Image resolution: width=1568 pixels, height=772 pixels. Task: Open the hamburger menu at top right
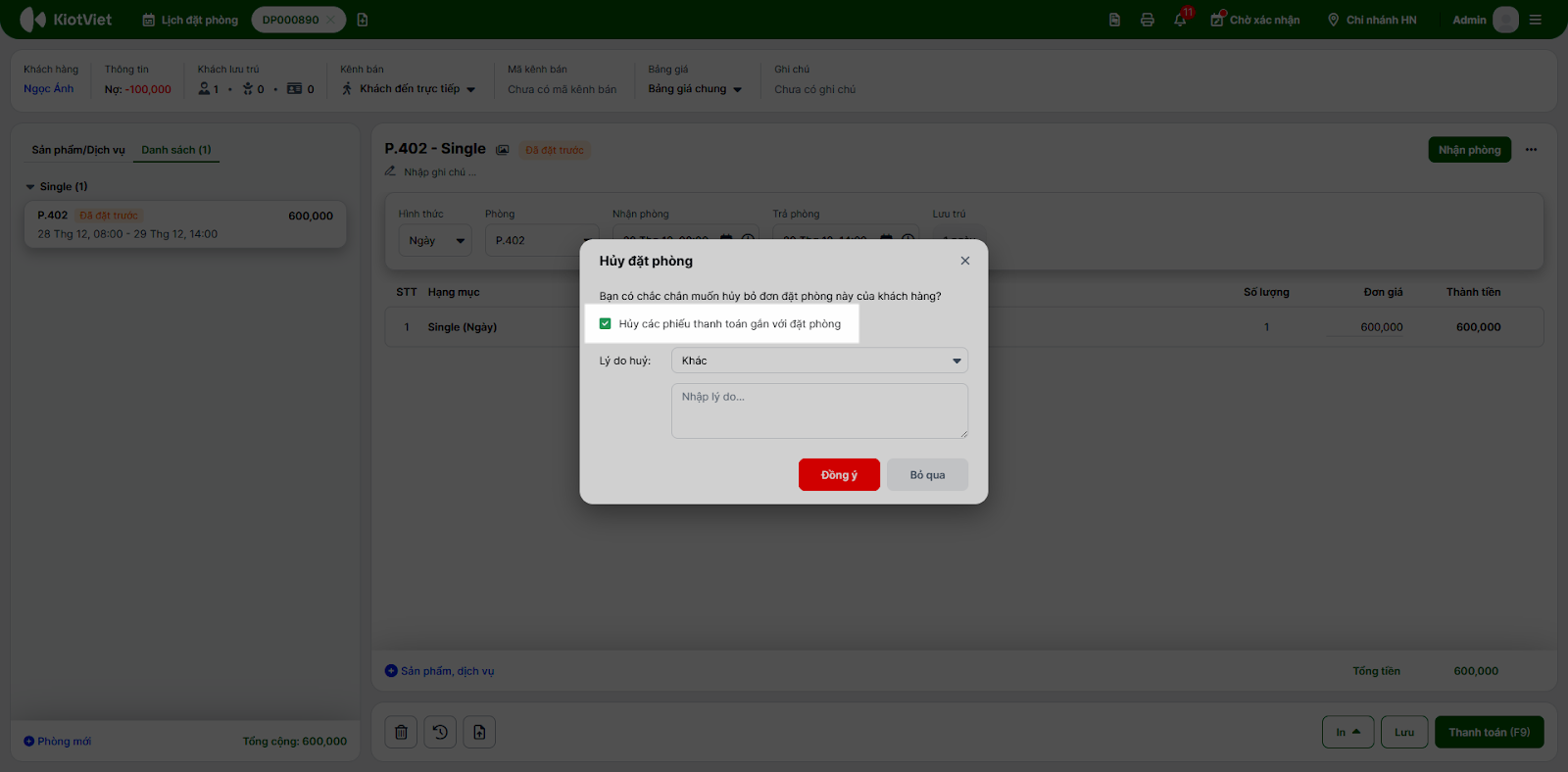pyautogui.click(x=1536, y=20)
